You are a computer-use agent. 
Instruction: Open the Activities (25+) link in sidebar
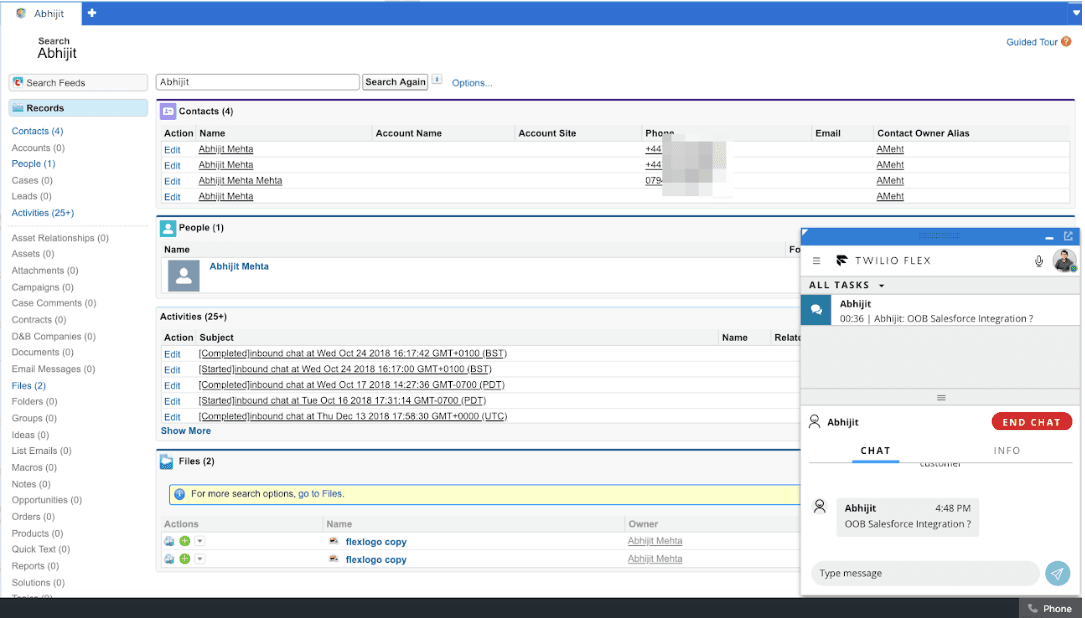pos(45,212)
